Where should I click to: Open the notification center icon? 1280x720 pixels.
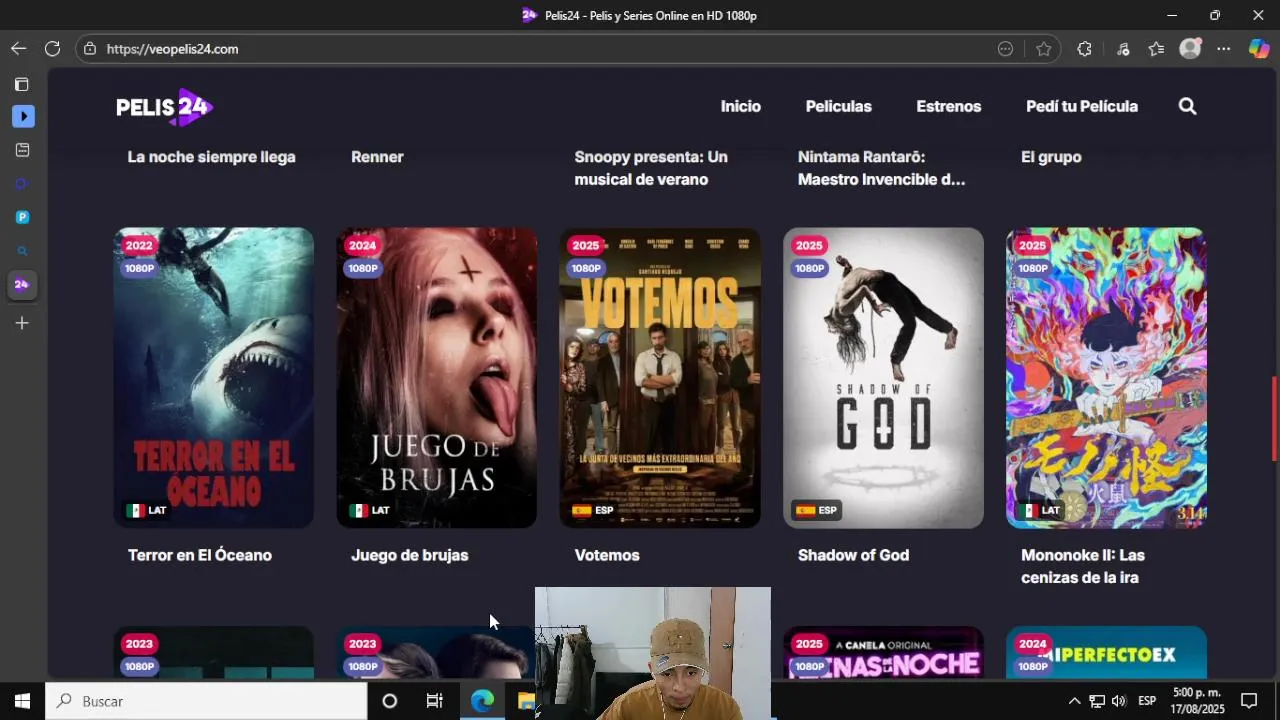coord(1249,701)
